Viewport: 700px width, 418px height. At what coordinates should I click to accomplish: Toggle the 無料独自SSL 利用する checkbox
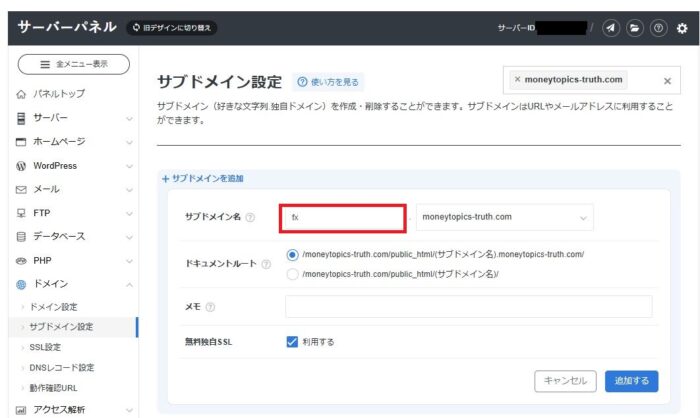click(292, 342)
